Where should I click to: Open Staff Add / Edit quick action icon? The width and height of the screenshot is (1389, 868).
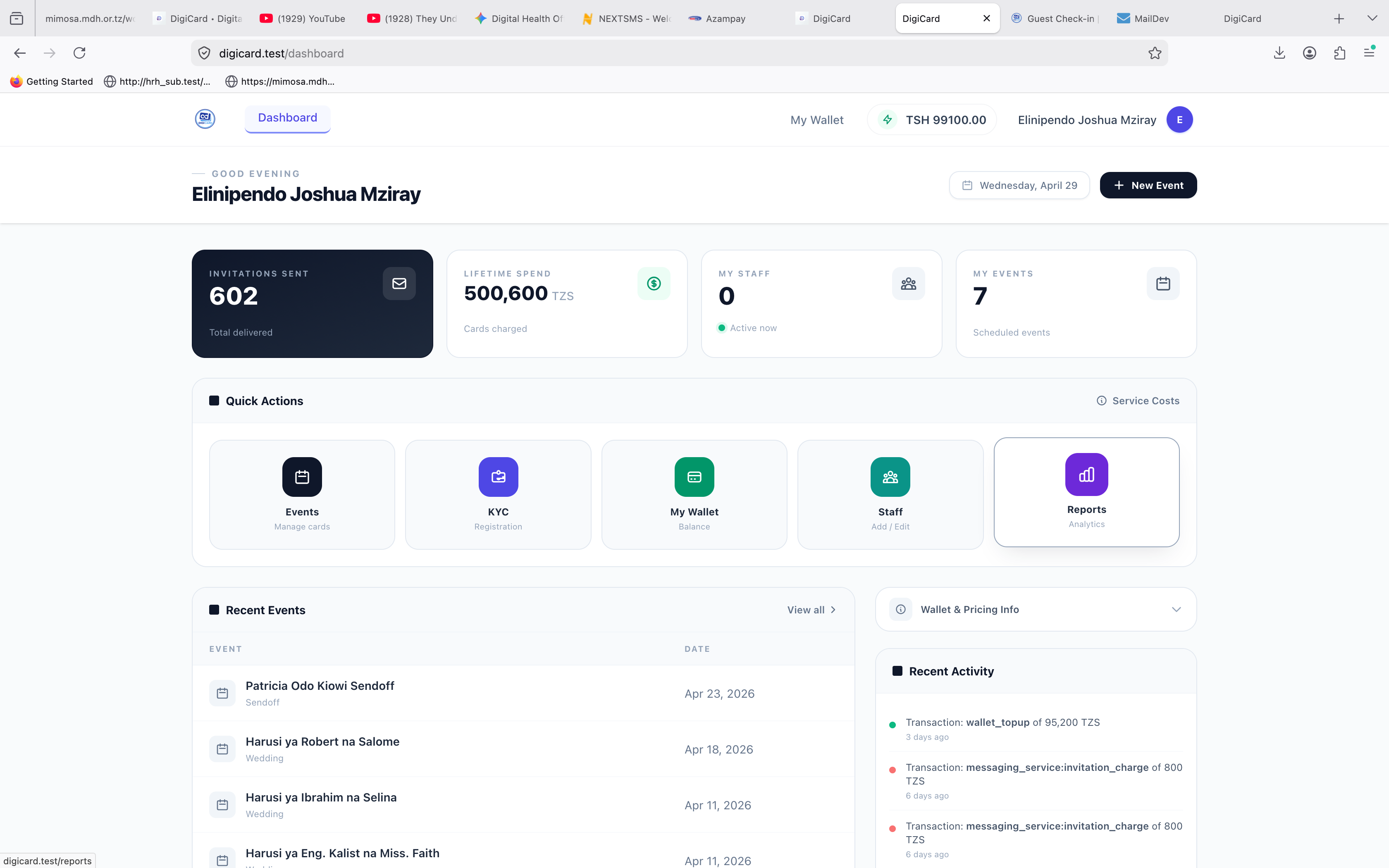[890, 477]
